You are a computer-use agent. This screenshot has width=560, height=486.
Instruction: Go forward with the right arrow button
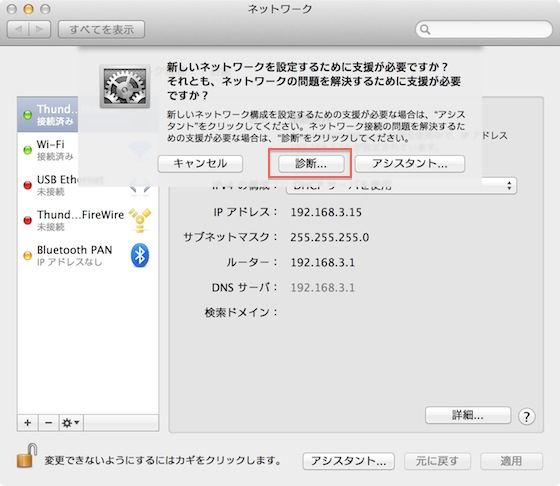(40, 29)
